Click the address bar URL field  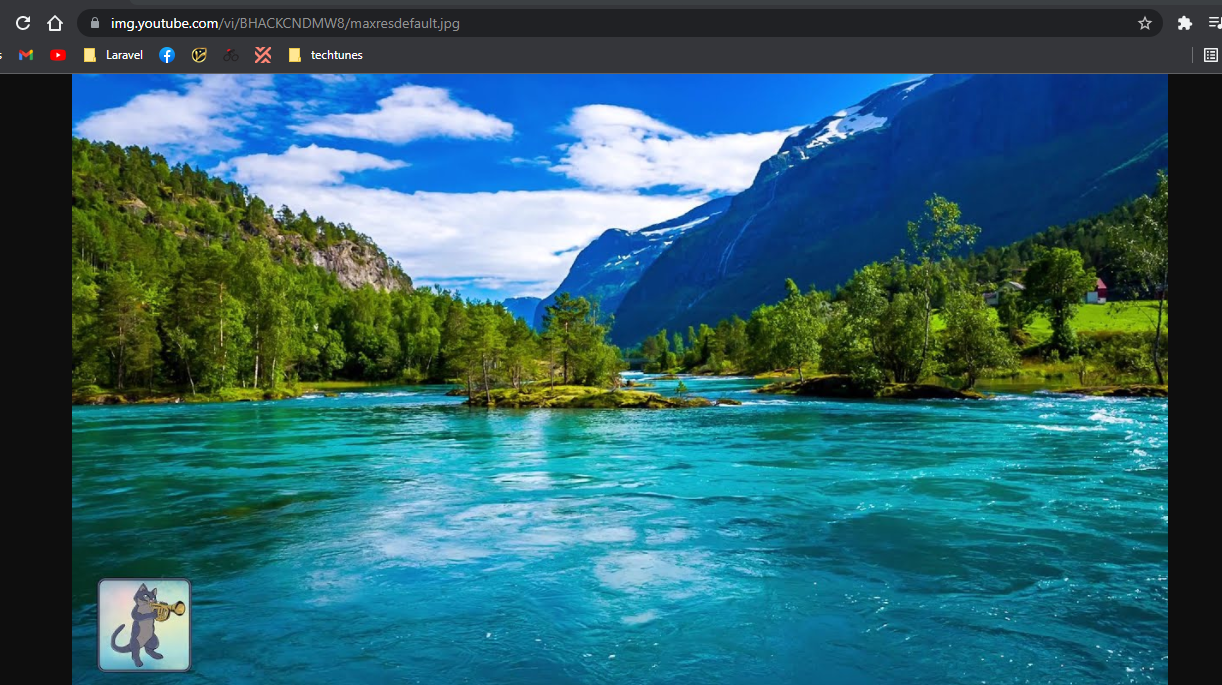(620, 23)
